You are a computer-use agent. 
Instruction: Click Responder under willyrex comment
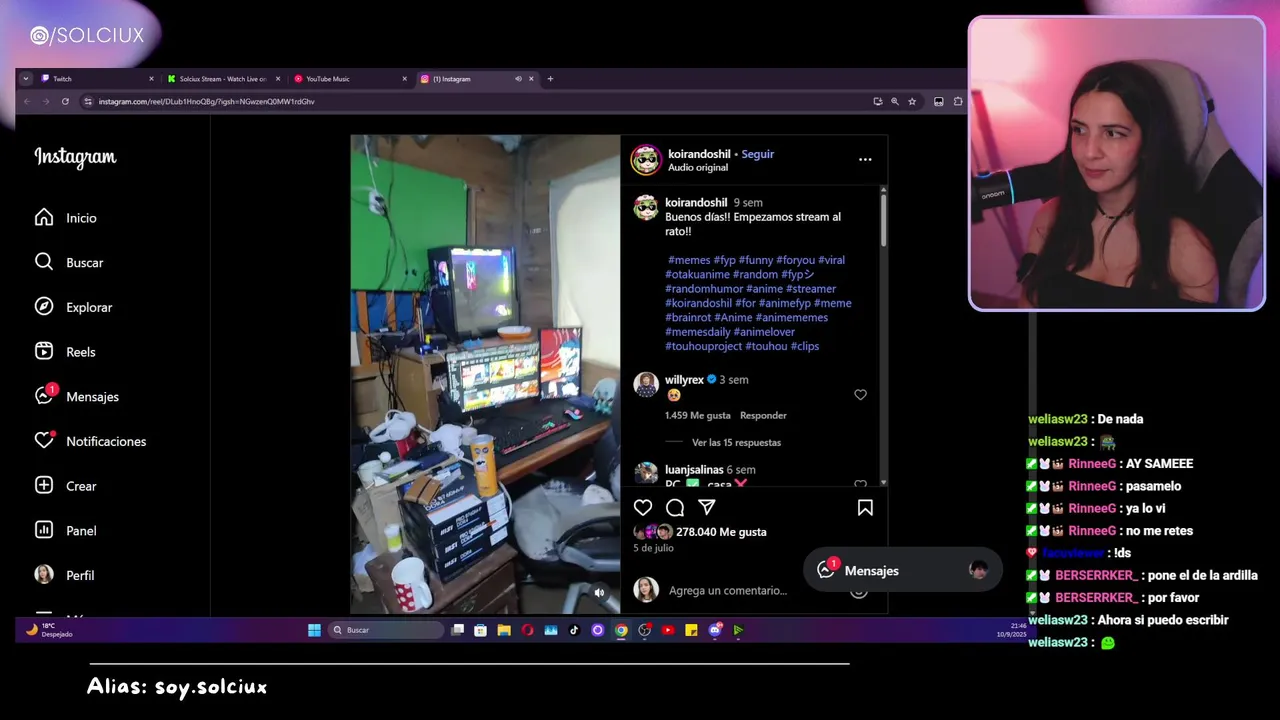(763, 415)
